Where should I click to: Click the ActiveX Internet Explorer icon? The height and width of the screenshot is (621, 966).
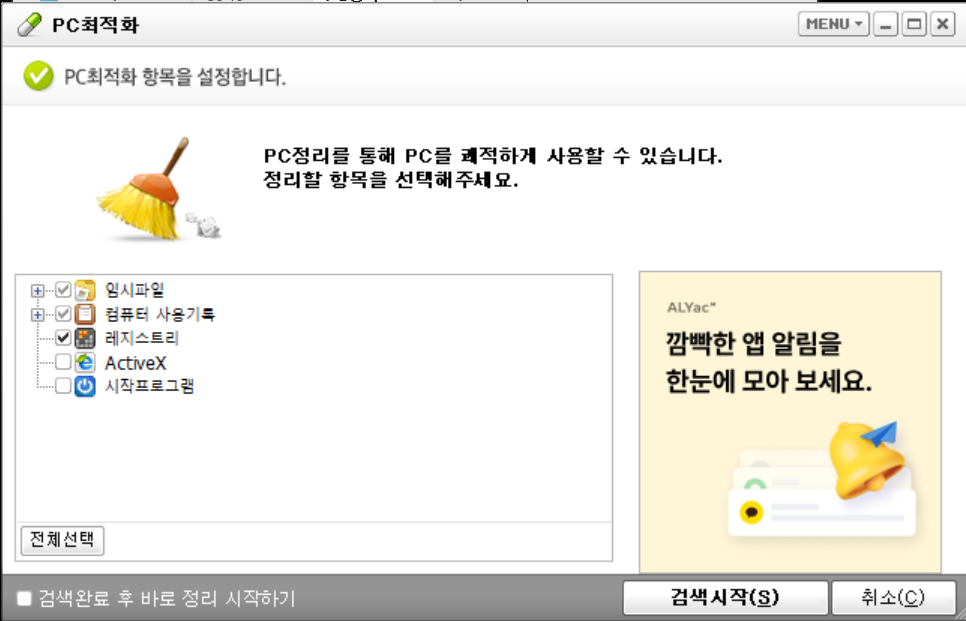click(x=85, y=362)
